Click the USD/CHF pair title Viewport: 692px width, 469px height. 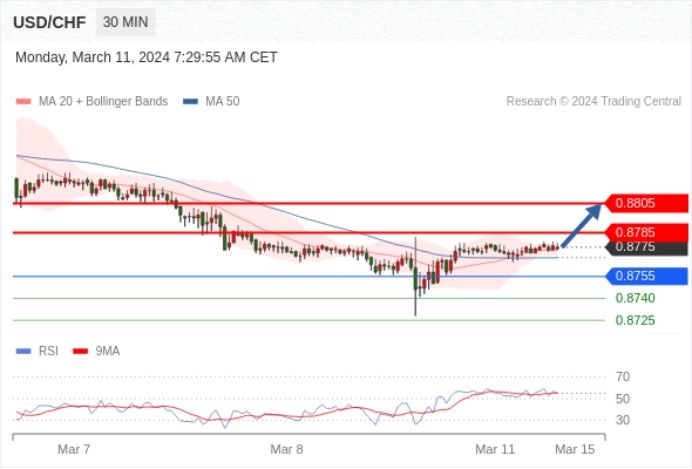(x=49, y=23)
